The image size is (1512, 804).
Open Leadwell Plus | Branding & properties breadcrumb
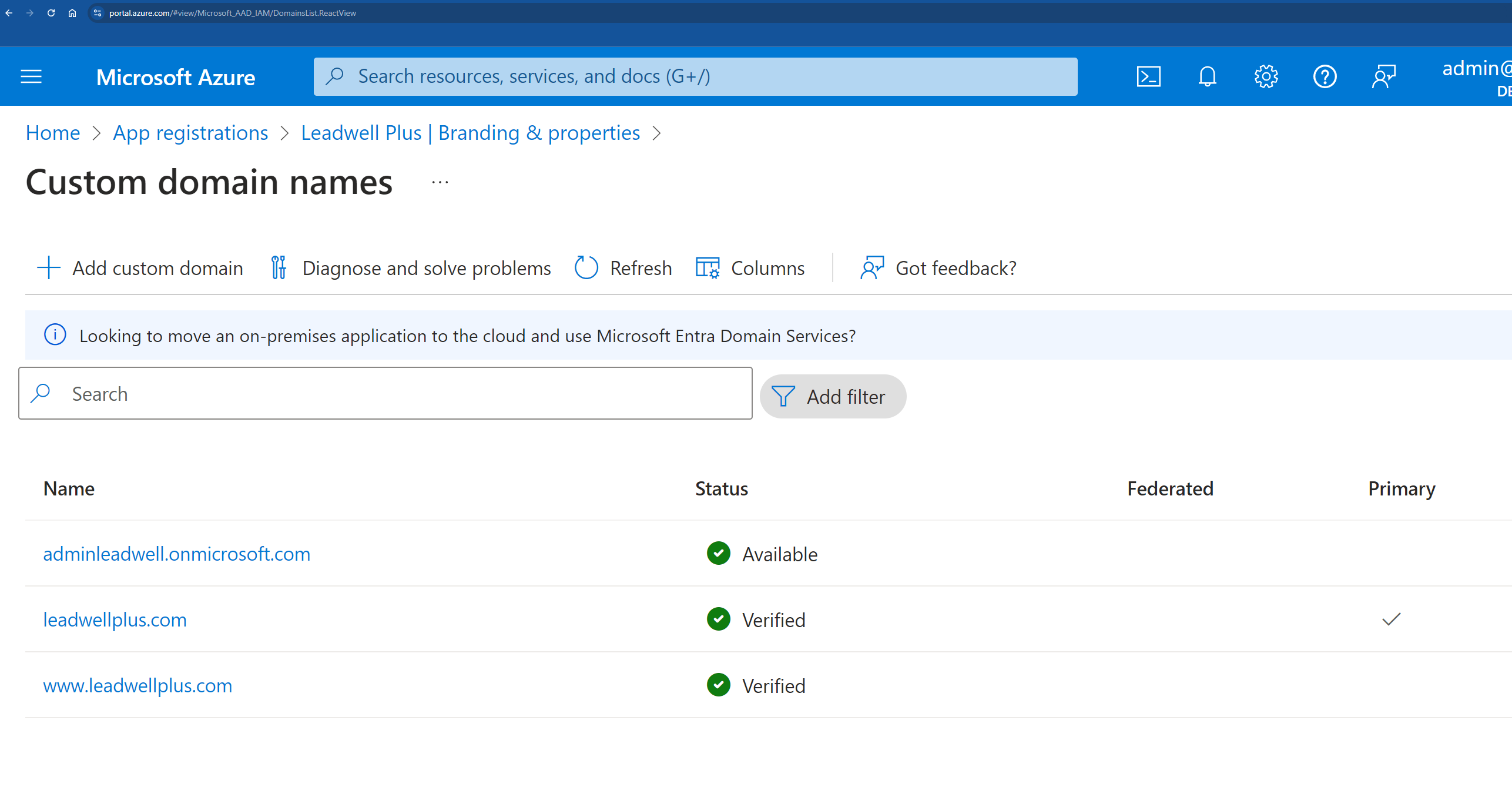point(471,133)
